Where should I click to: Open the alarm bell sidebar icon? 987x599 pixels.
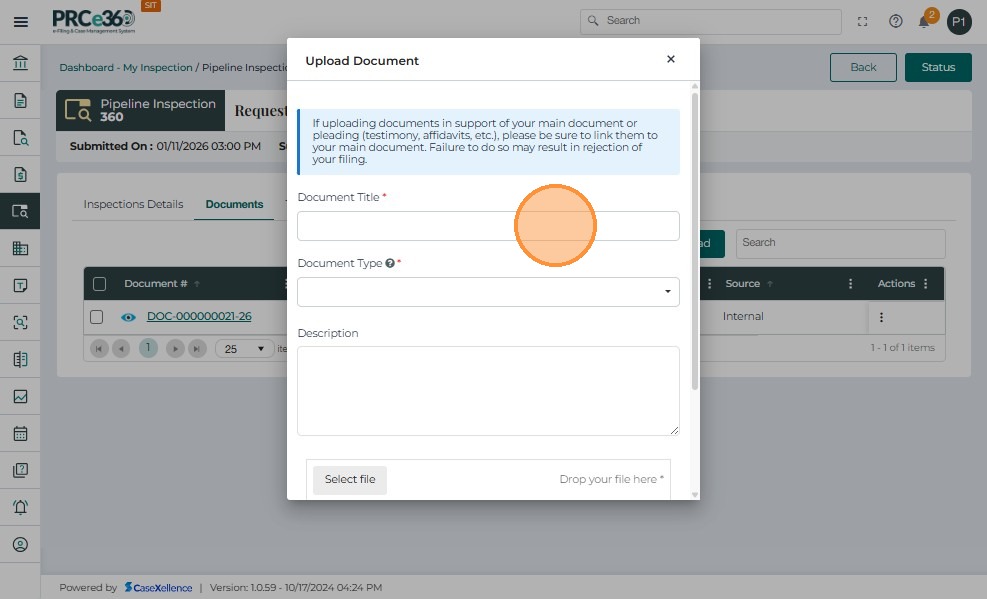click(20, 507)
